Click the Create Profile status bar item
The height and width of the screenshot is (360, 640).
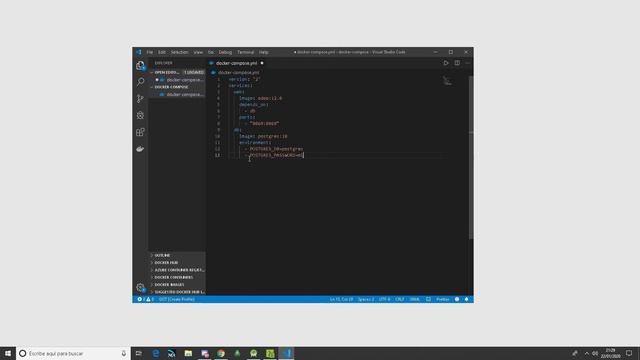pos(177,299)
